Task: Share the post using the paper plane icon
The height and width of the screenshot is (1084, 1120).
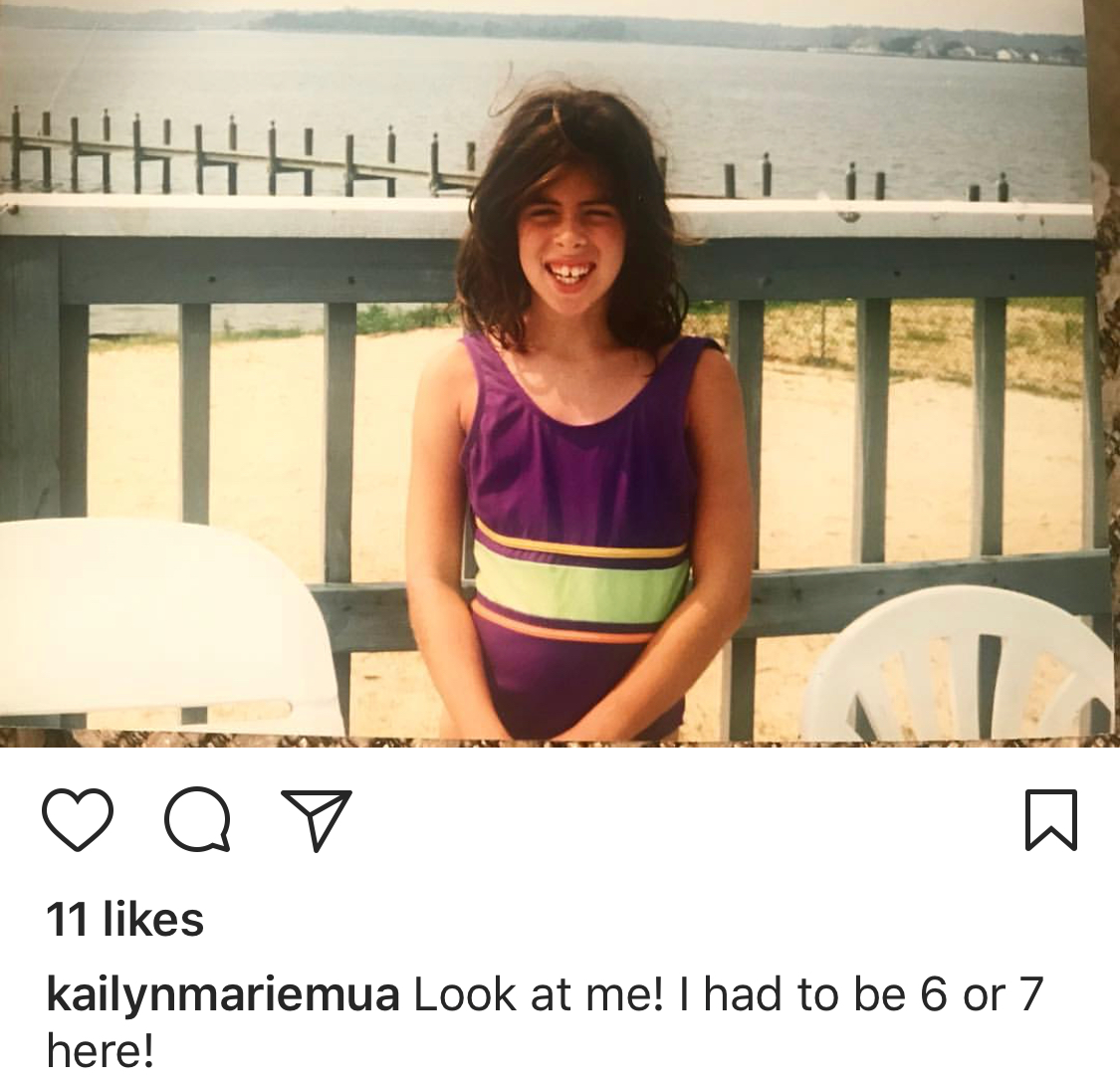Action: click(x=317, y=820)
